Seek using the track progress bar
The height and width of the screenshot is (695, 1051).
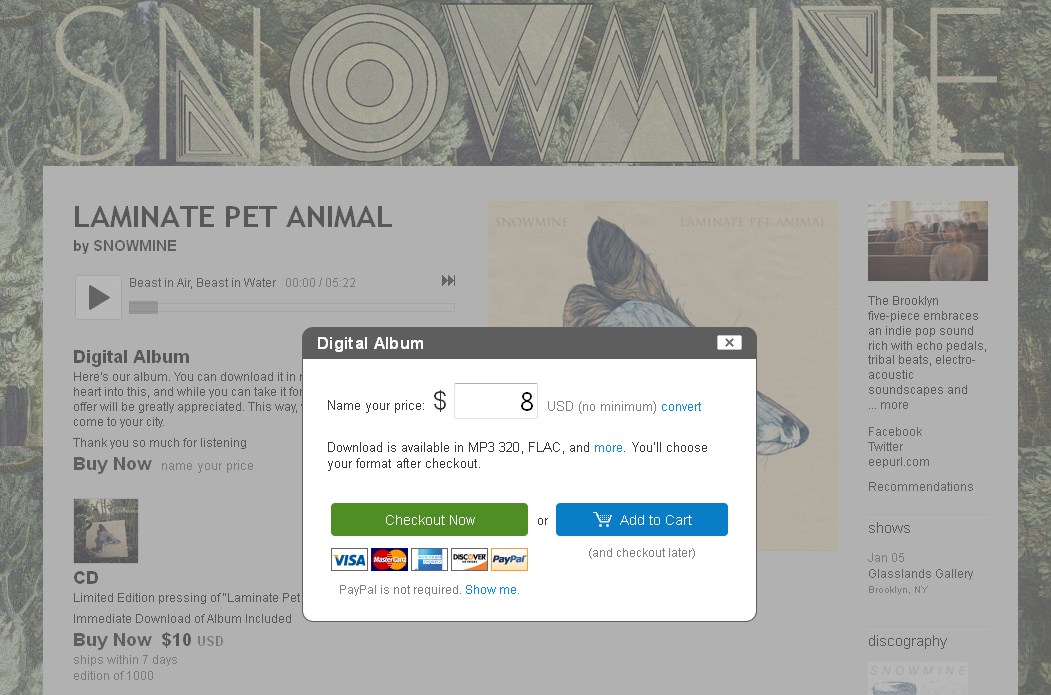[292, 307]
